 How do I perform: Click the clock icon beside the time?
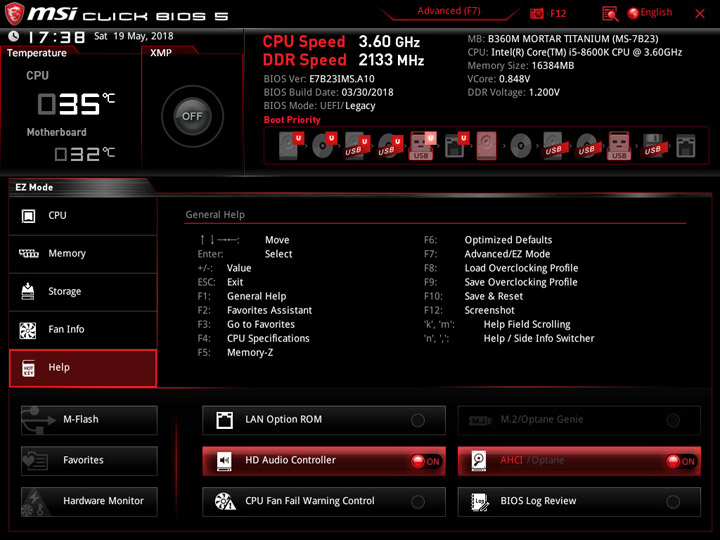[14, 36]
